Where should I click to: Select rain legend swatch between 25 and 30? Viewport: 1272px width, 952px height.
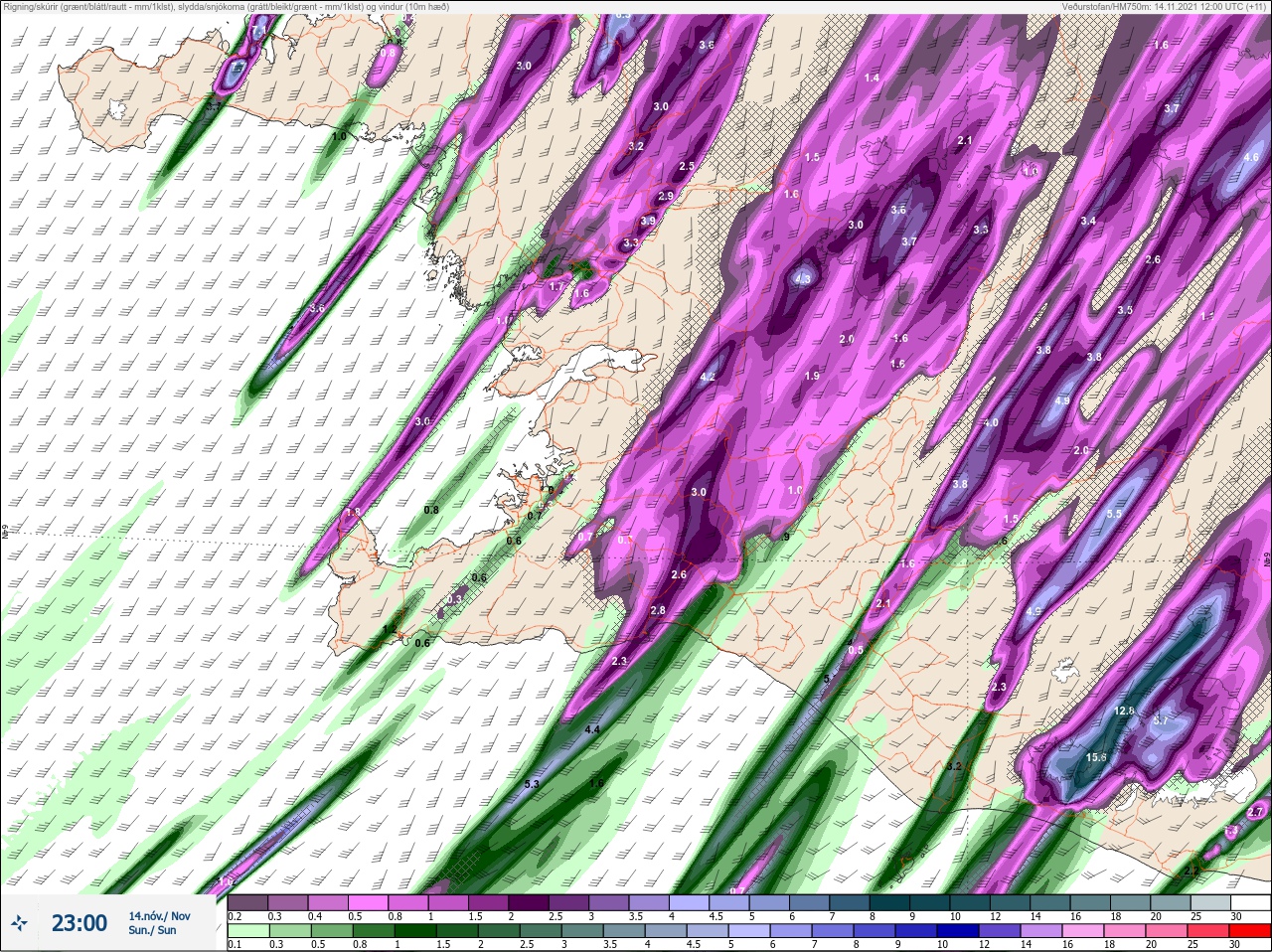(x=1210, y=932)
